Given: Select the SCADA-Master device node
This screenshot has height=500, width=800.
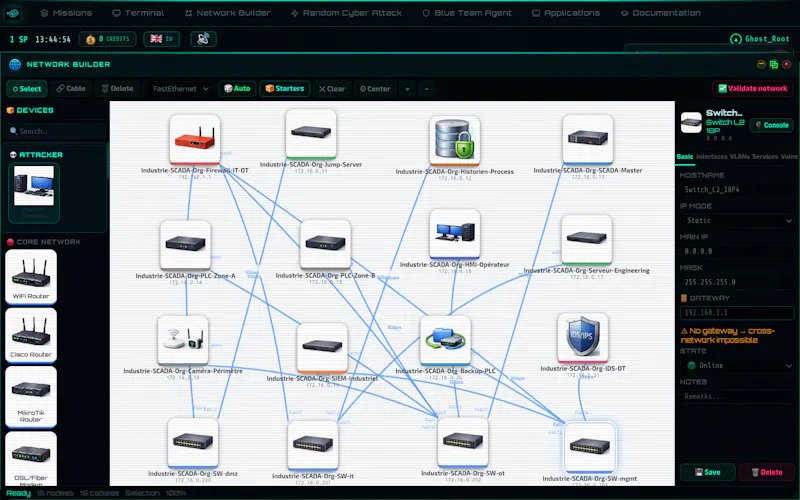Looking at the screenshot, I should 588,139.
